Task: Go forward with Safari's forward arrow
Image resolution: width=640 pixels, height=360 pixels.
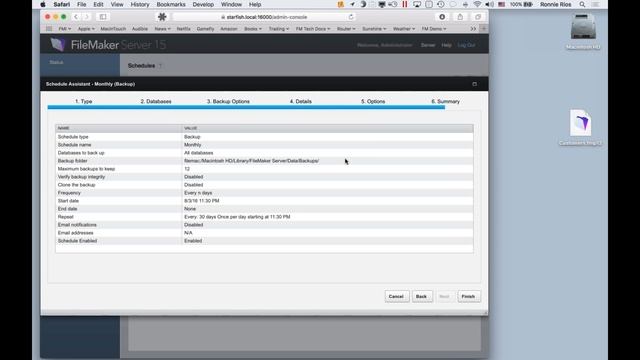Action: (86, 17)
